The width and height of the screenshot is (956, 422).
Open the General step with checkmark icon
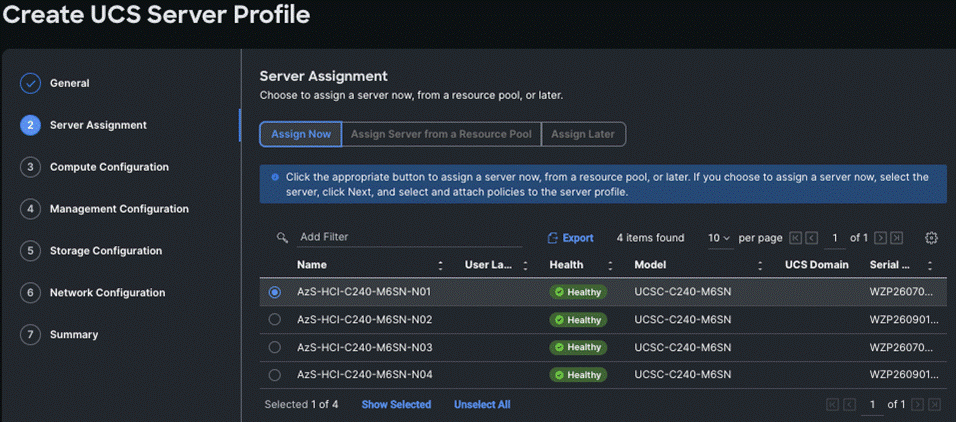click(x=30, y=83)
